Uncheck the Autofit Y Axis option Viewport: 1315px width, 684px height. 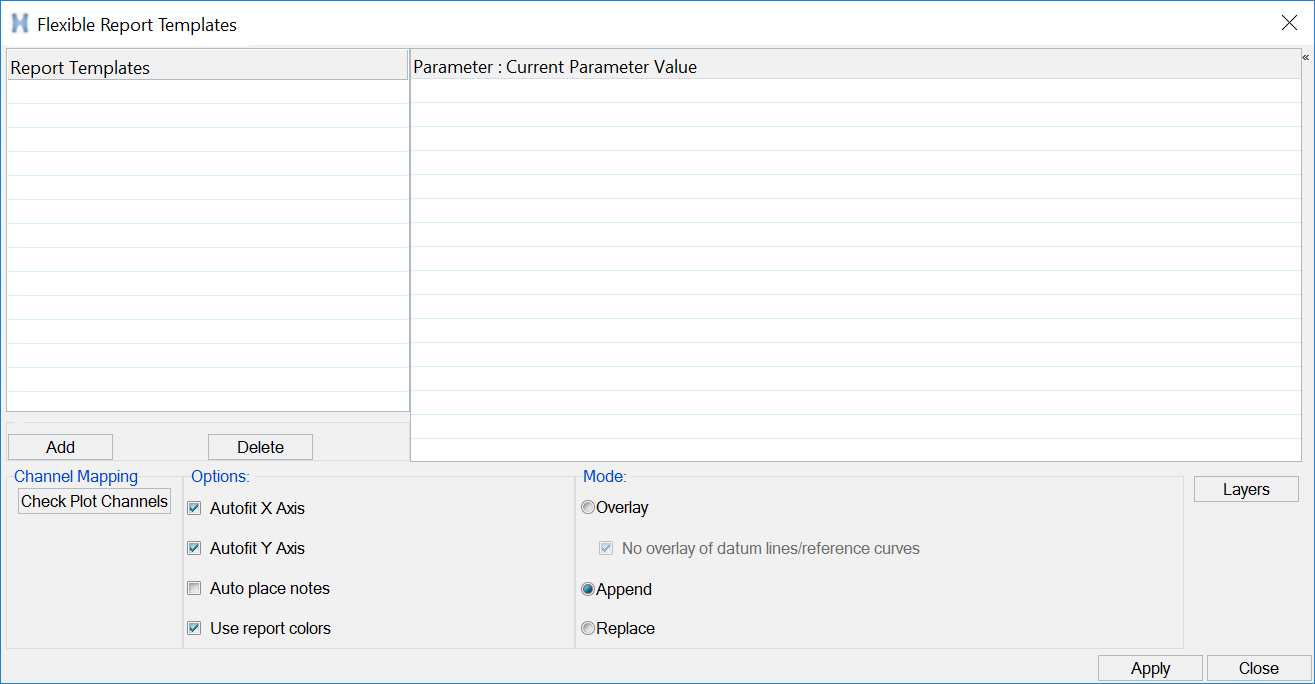pyautogui.click(x=195, y=549)
